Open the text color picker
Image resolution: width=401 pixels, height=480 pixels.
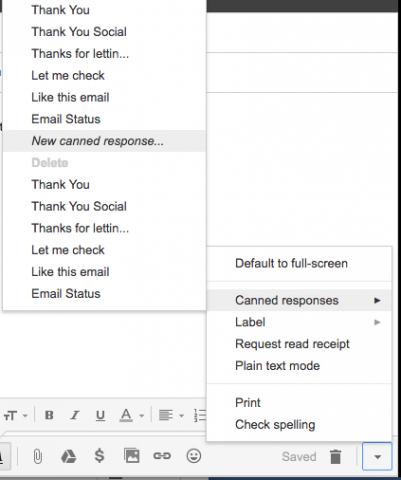(131, 415)
